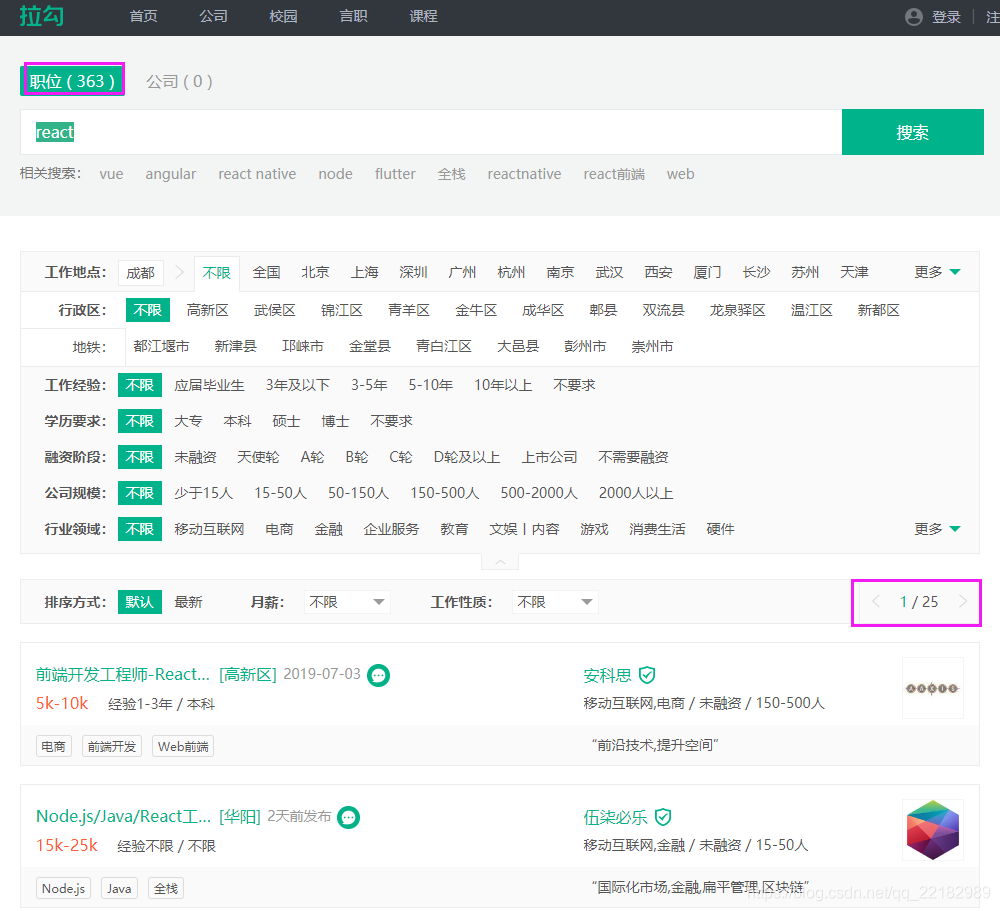Open 安科思 company logo thumbnail

click(x=932, y=688)
